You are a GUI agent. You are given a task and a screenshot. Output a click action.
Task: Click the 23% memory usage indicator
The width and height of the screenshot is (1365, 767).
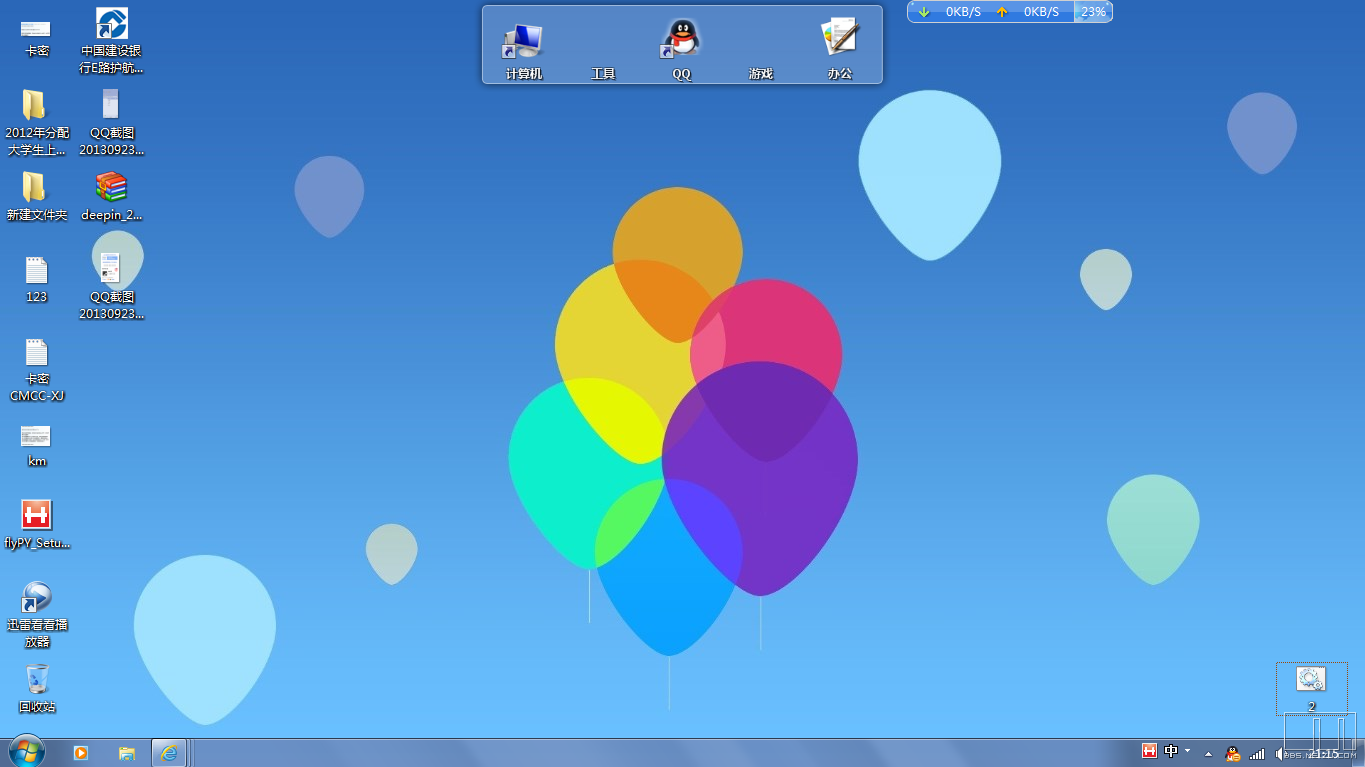point(1093,12)
